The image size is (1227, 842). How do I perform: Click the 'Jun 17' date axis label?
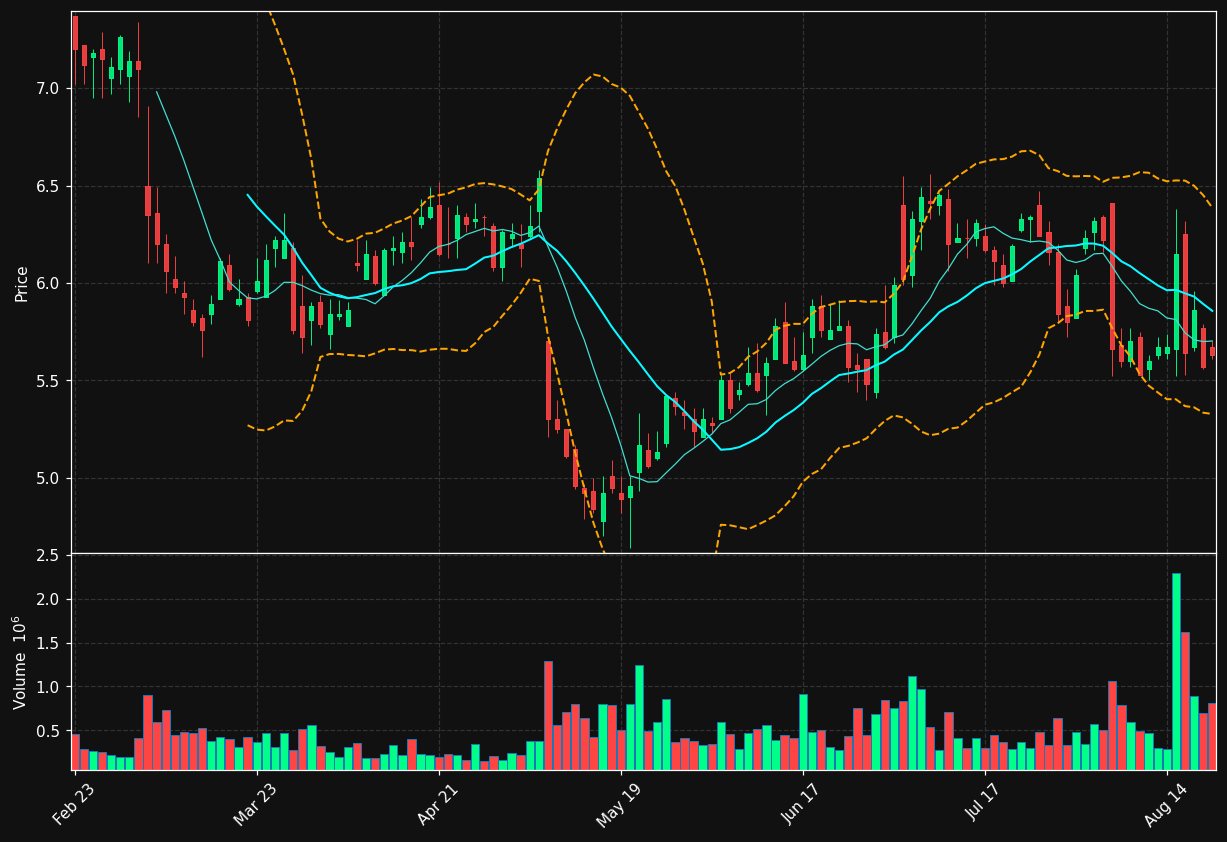pyautogui.click(x=804, y=806)
